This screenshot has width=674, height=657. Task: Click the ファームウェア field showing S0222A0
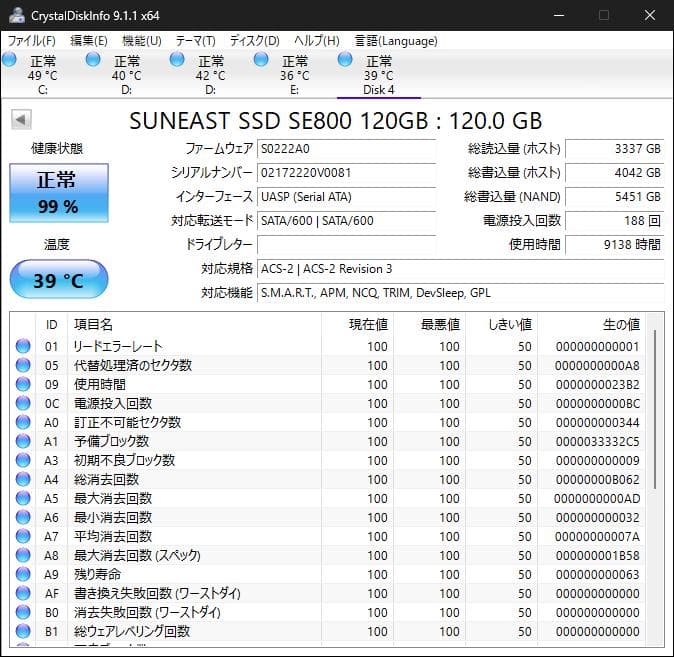coord(353,149)
